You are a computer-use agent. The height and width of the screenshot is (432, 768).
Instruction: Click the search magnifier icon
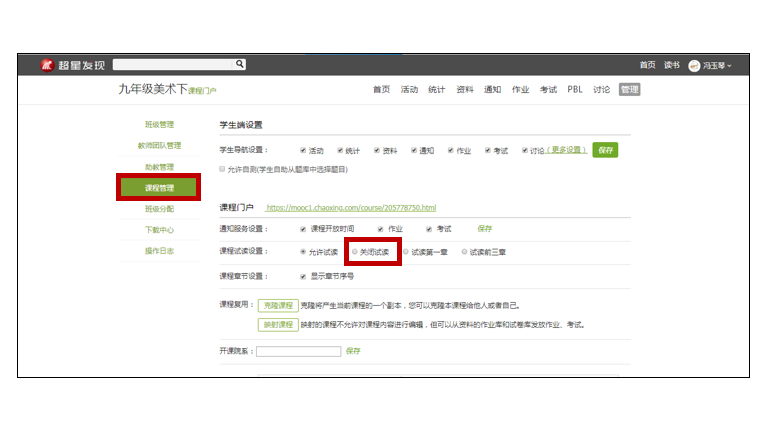(240, 64)
